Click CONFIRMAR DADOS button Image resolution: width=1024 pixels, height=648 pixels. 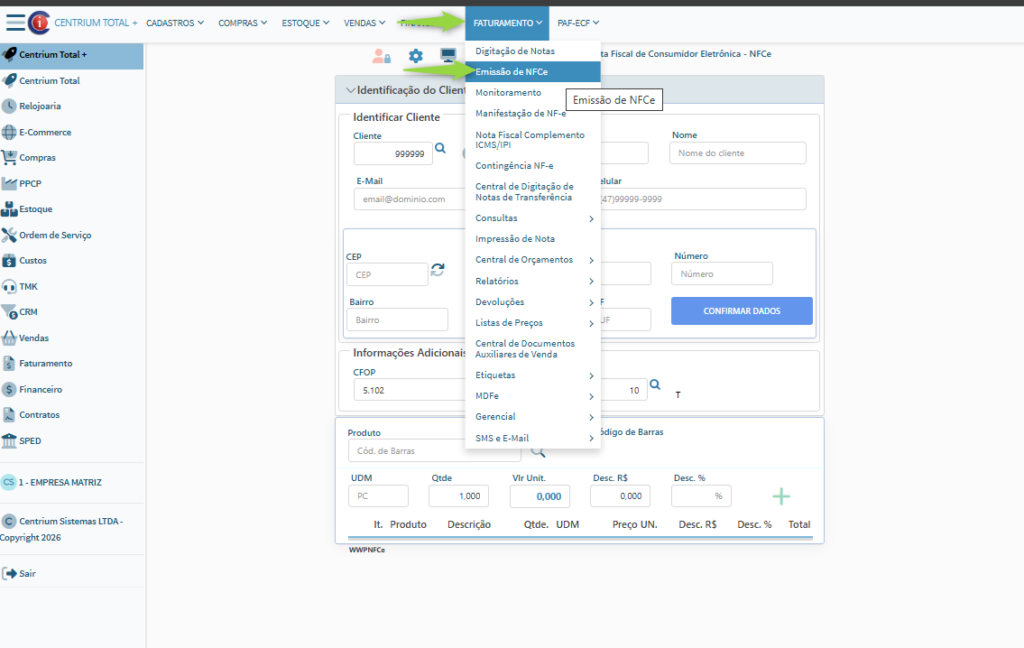click(742, 311)
